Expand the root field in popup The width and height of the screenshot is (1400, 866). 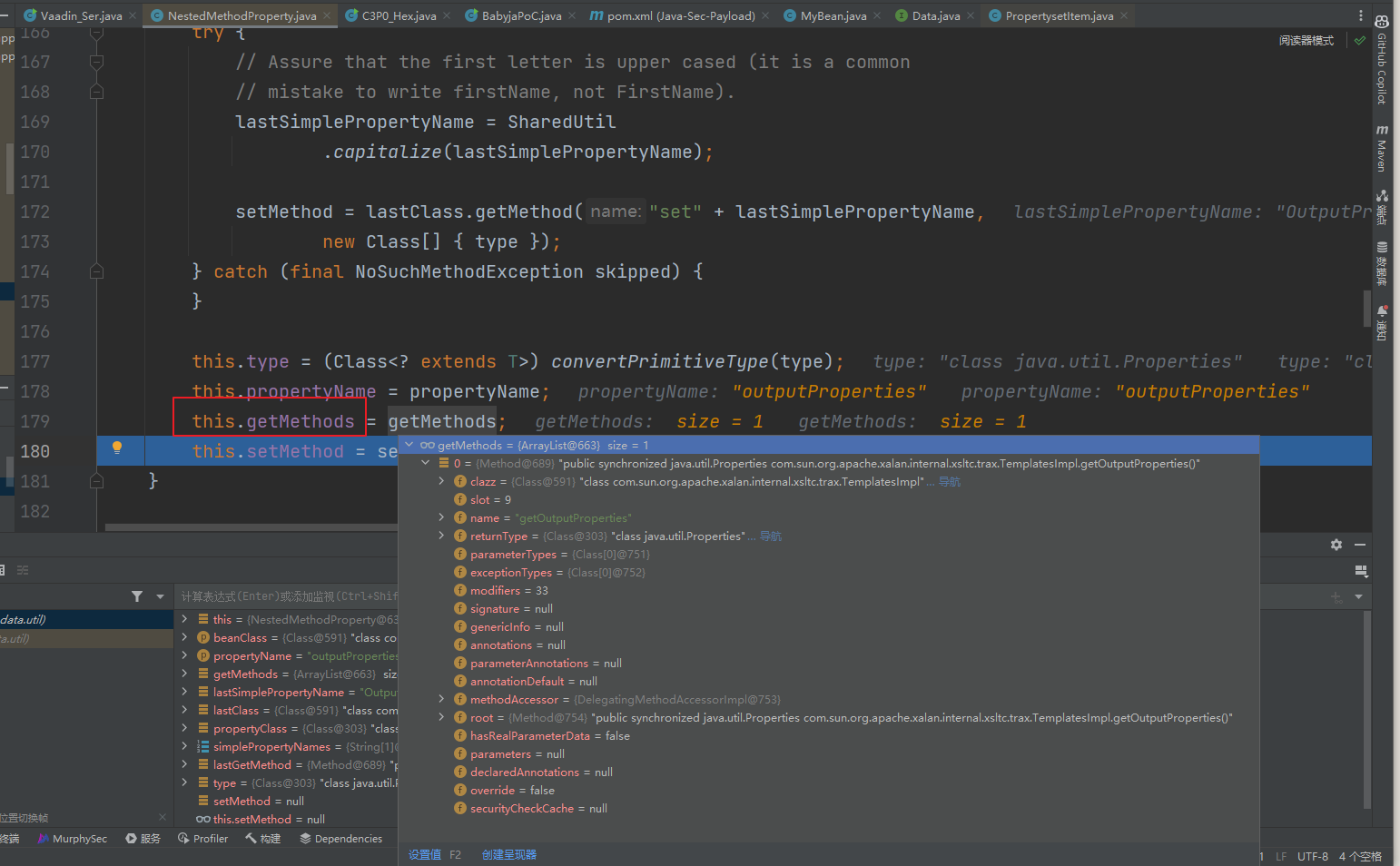tap(442, 717)
